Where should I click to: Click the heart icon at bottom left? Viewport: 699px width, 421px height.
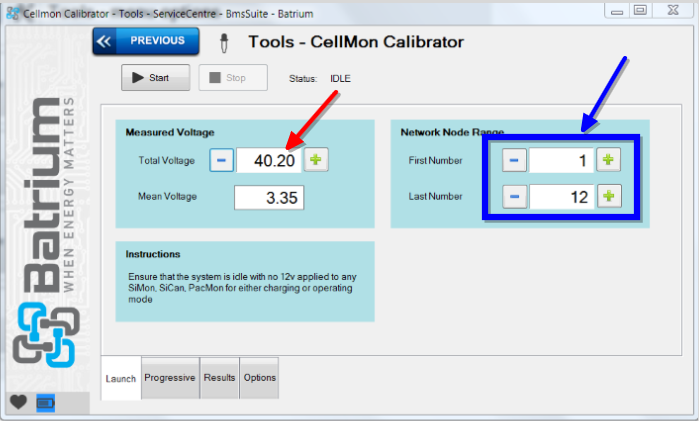[18, 402]
